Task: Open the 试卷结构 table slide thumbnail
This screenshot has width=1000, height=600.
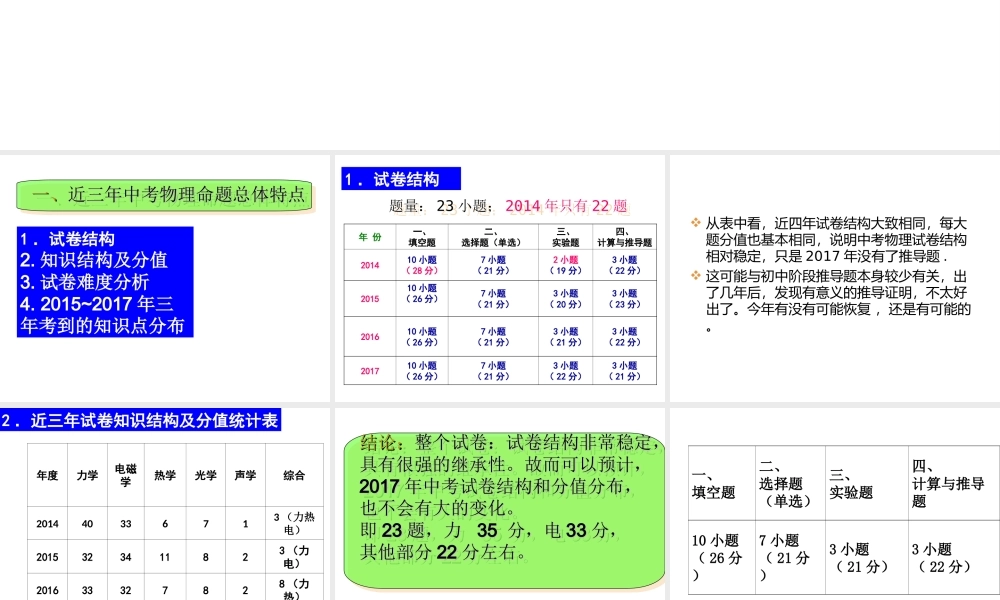Action: (499, 278)
